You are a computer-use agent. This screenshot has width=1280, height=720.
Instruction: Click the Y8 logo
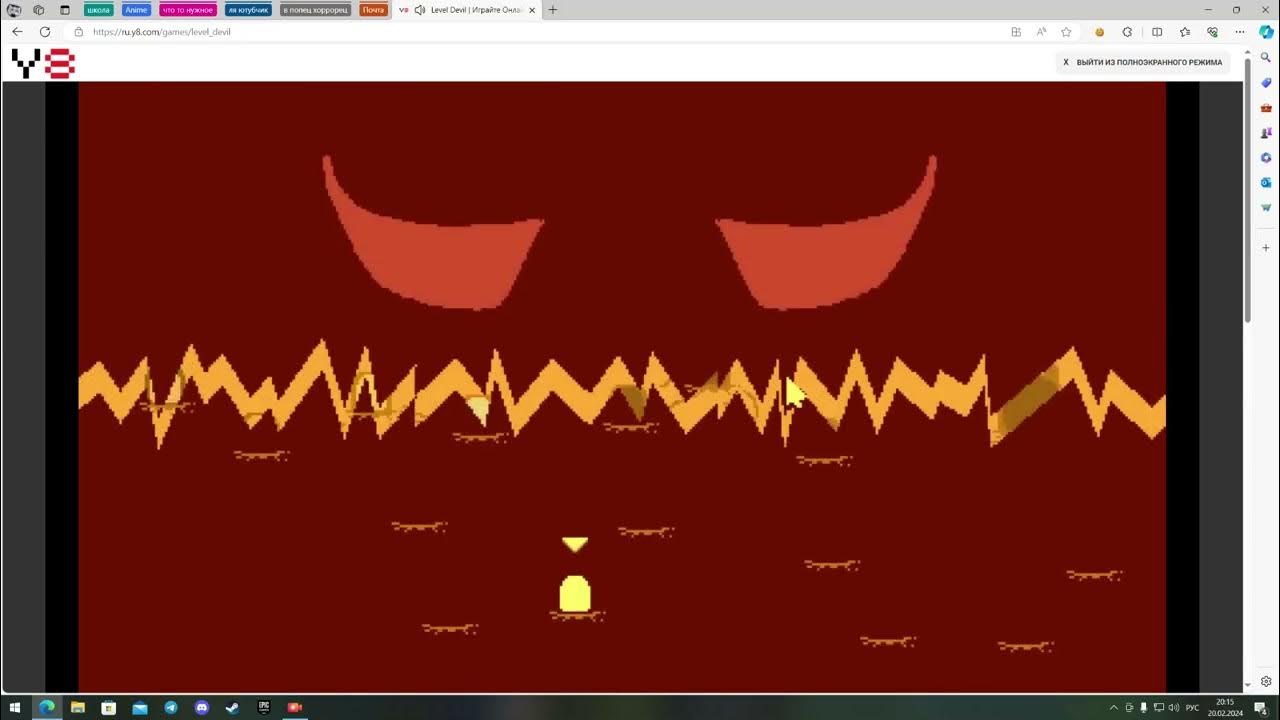click(43, 64)
